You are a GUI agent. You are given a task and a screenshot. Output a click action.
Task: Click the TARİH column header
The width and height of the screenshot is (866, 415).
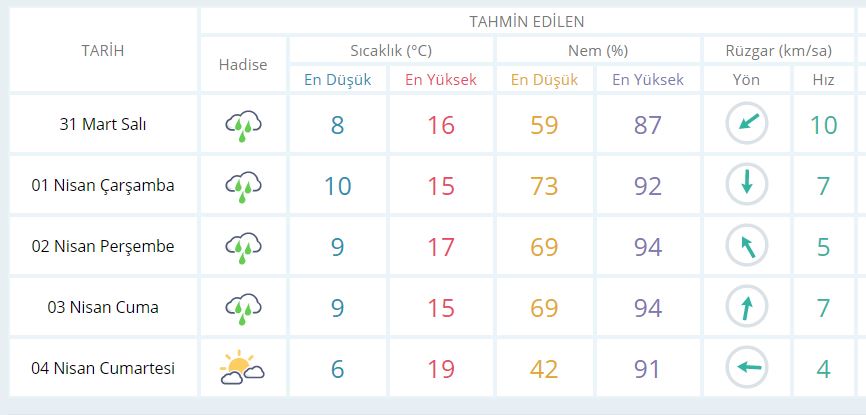coord(102,50)
